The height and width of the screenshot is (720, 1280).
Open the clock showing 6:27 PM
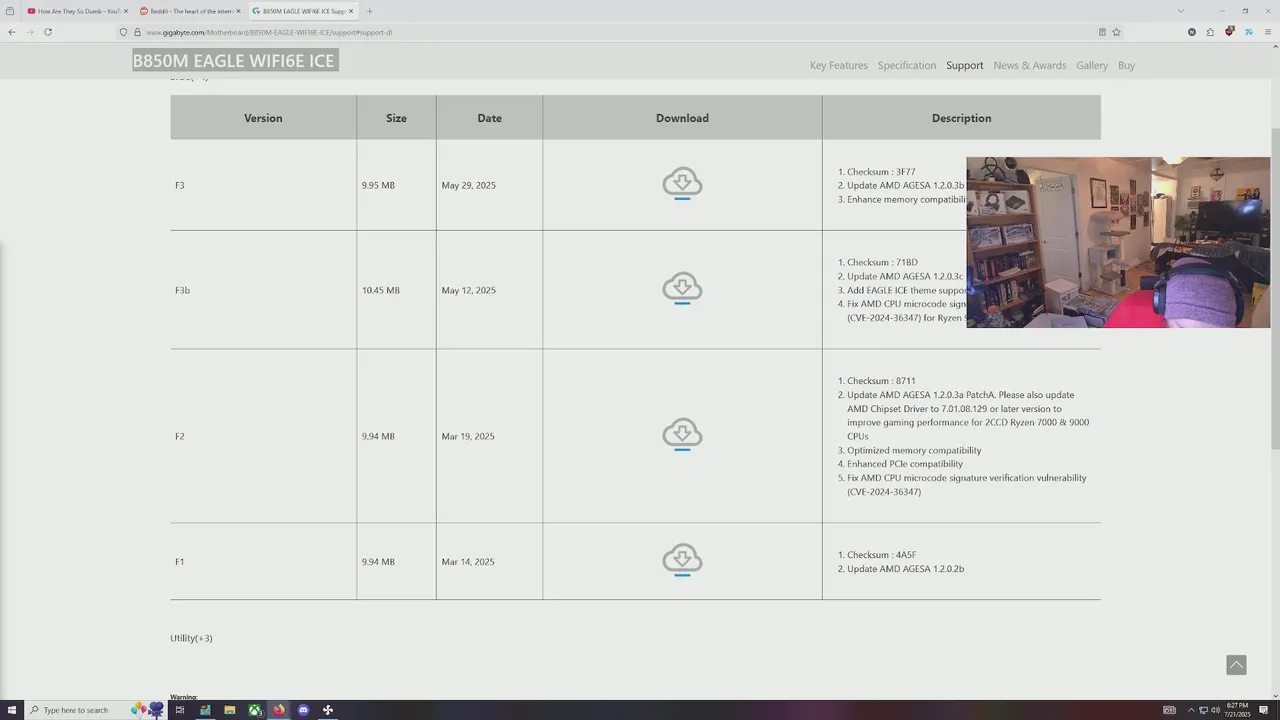point(1238,710)
